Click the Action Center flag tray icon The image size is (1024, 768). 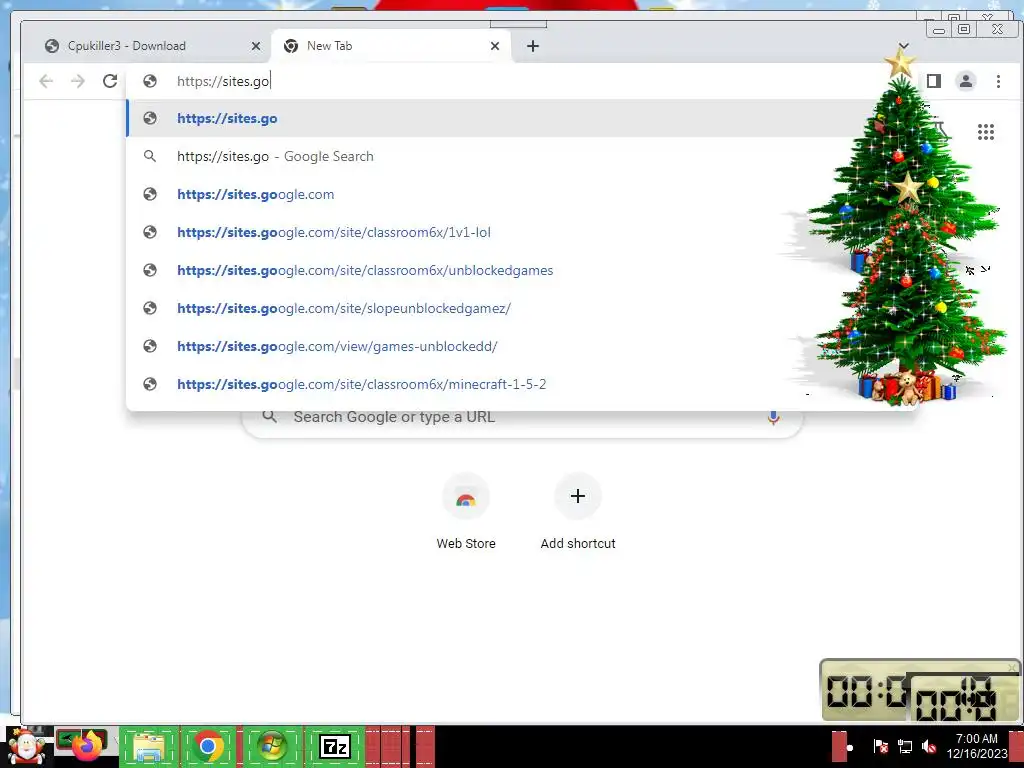[x=880, y=746]
